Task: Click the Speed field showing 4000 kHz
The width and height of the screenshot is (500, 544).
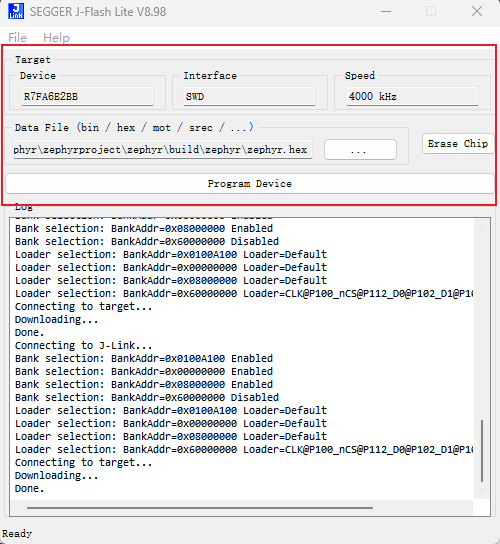Action: pos(412,96)
